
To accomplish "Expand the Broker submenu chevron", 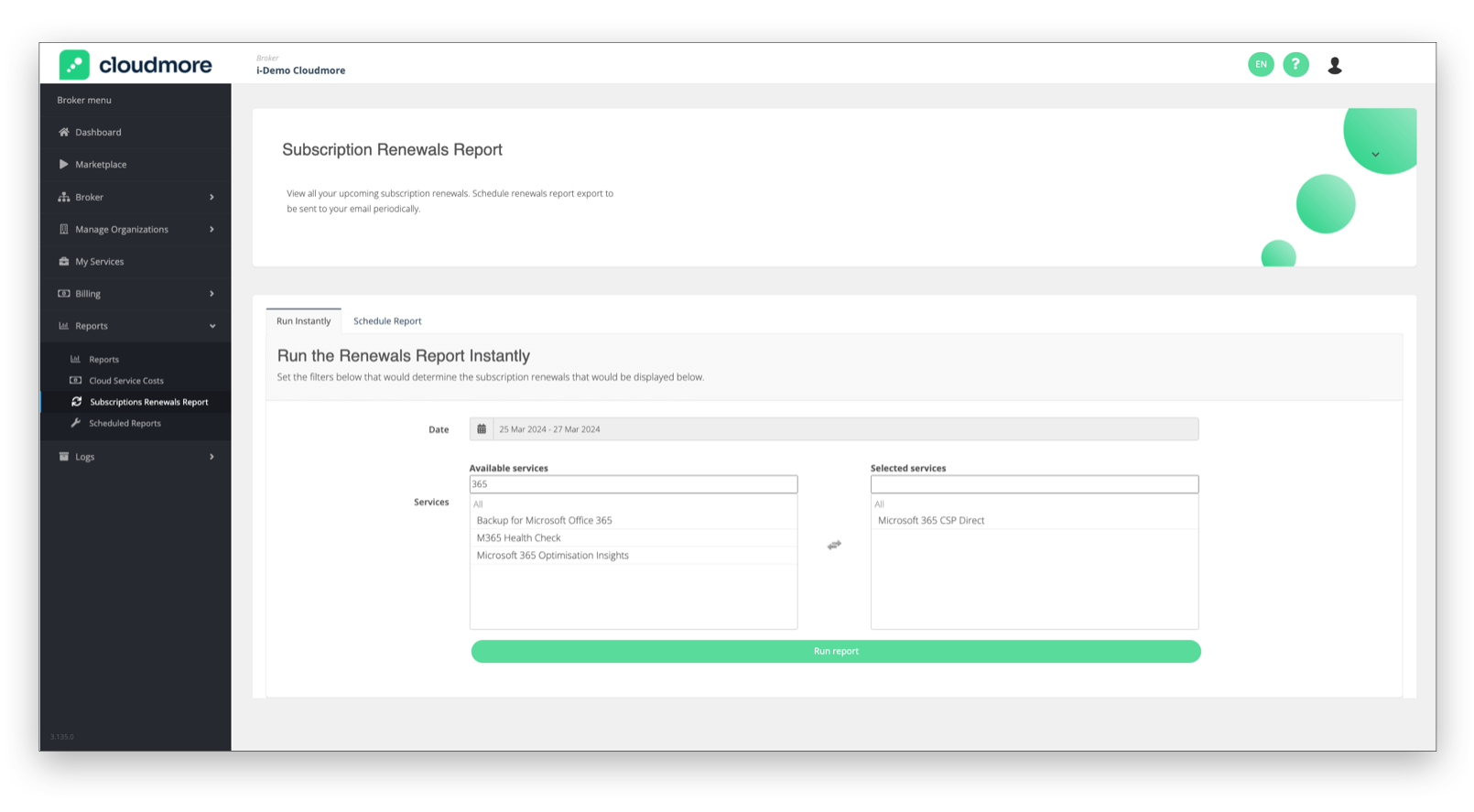I will (x=211, y=197).
